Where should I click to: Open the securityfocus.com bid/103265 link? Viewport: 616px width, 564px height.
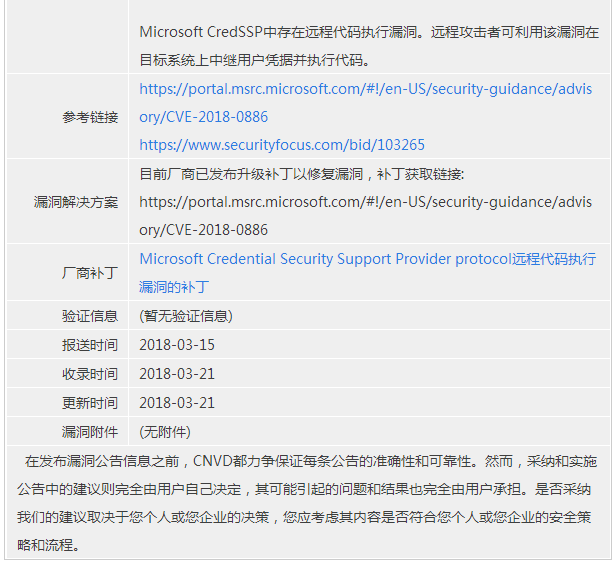point(282,145)
